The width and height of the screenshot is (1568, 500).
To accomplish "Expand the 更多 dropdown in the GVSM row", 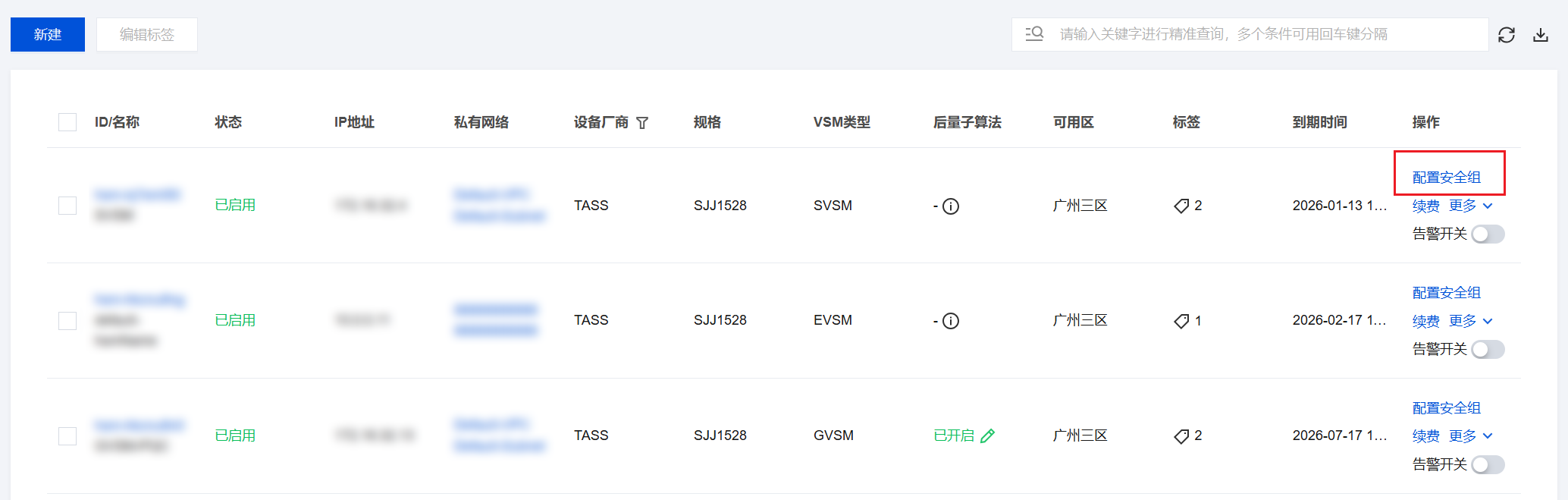I will [1470, 436].
